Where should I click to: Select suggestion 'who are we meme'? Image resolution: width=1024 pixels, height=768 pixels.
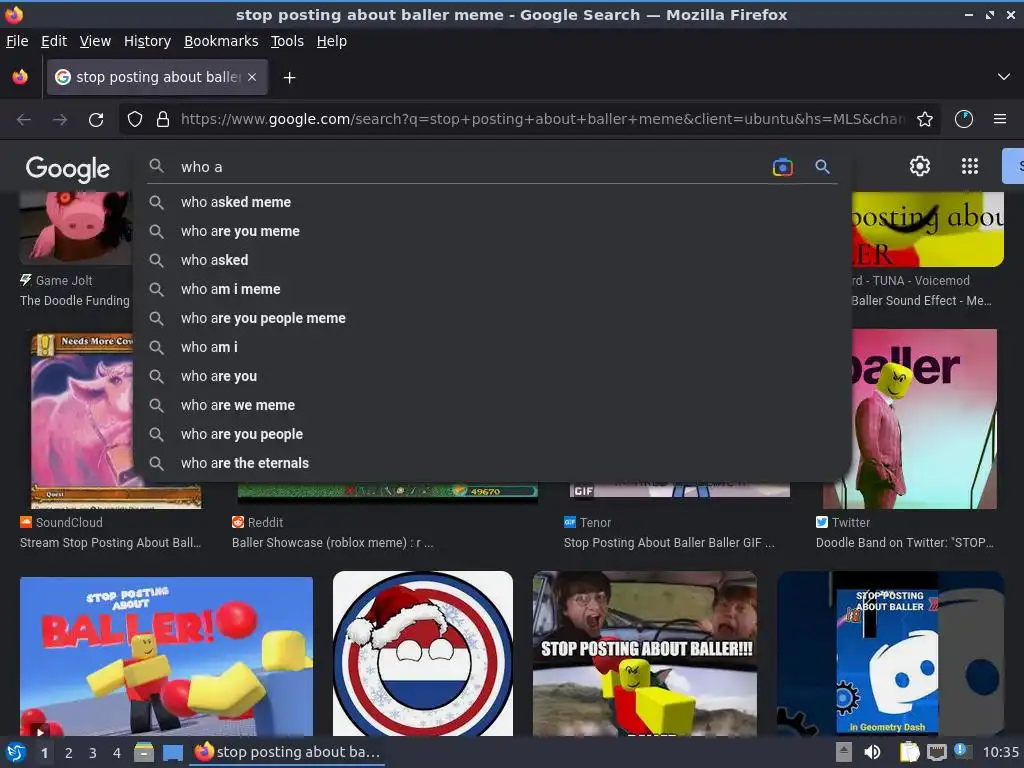(490, 406)
